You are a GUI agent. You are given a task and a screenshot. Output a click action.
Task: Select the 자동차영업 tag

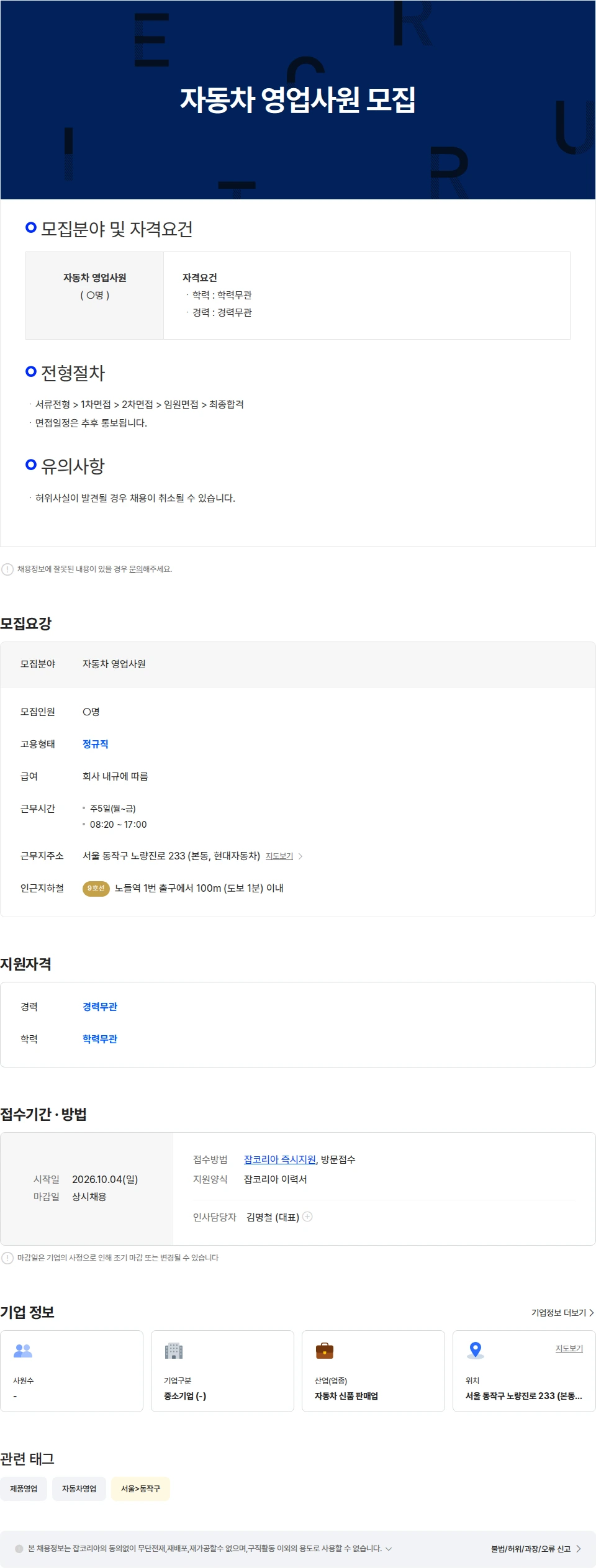click(79, 1489)
